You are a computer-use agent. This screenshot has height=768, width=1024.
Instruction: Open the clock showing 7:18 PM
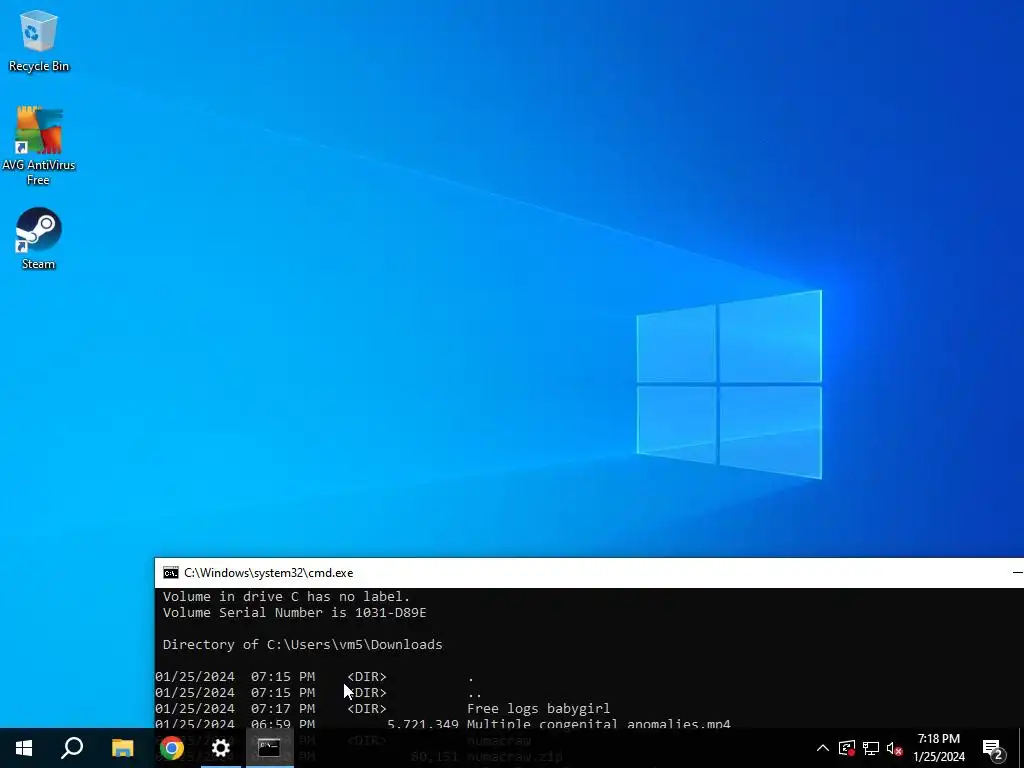coord(938,748)
